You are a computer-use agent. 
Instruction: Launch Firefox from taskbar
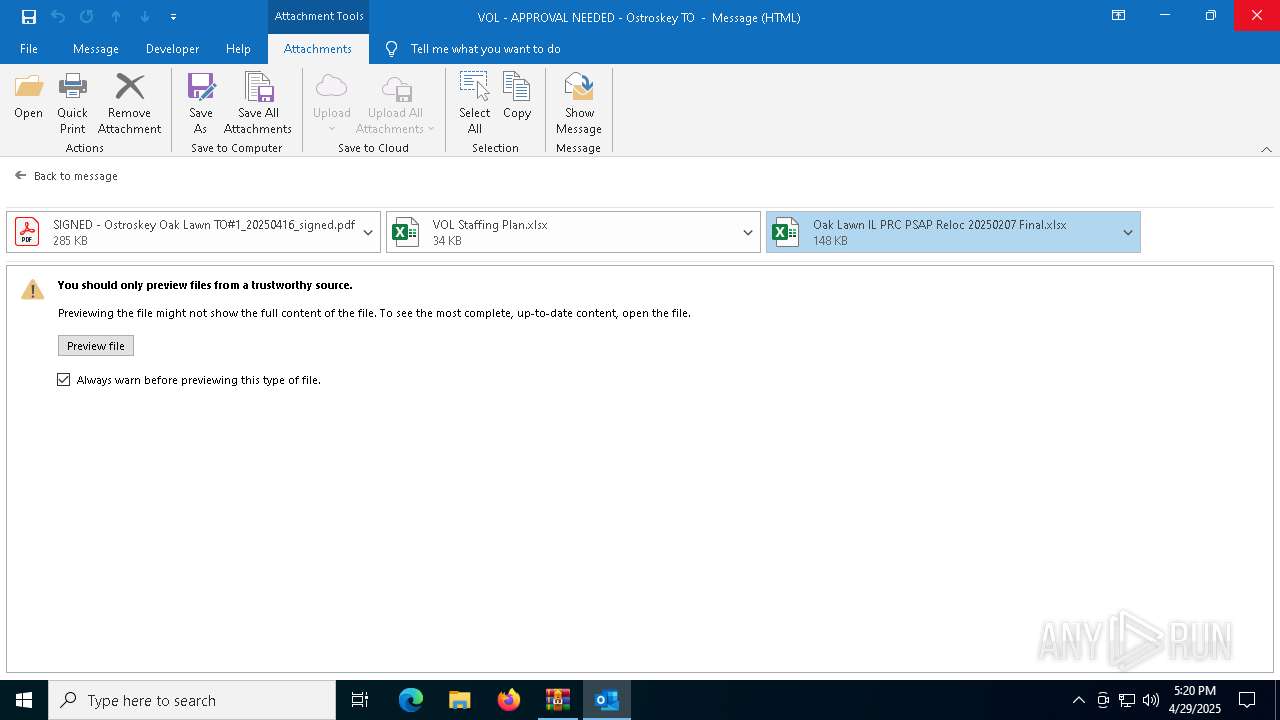[x=508, y=700]
